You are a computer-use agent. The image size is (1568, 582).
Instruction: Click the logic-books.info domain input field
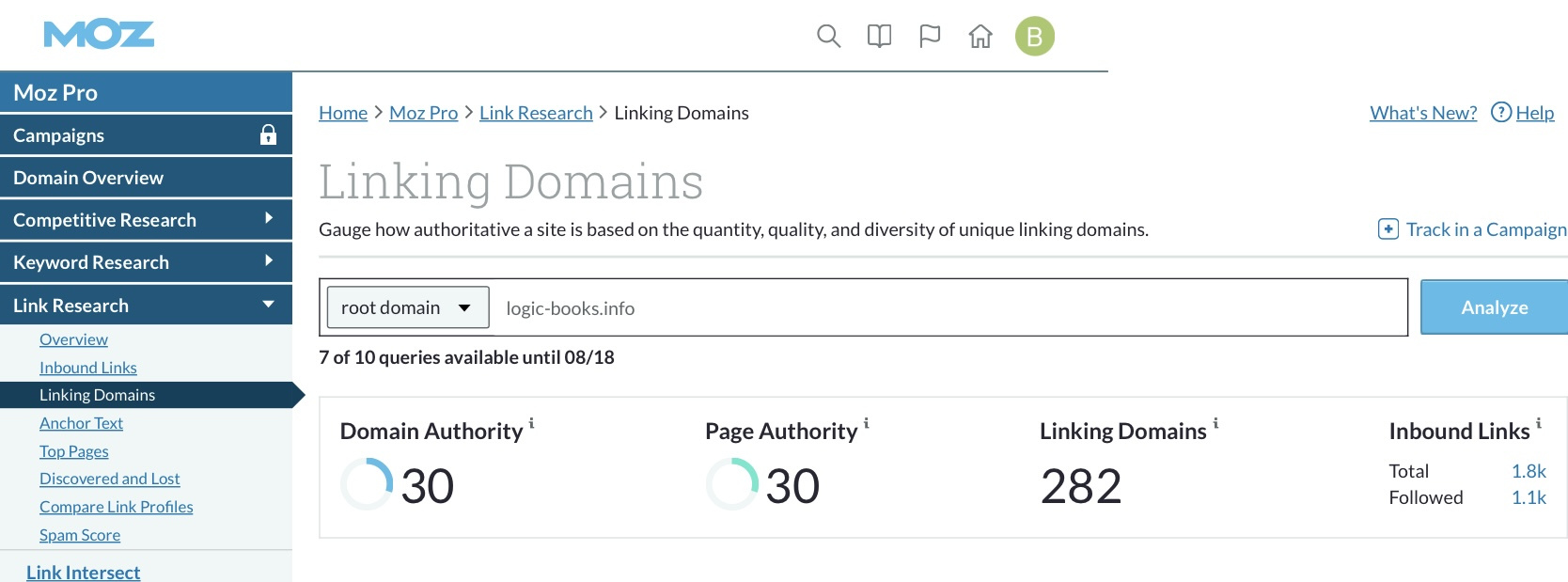(949, 307)
